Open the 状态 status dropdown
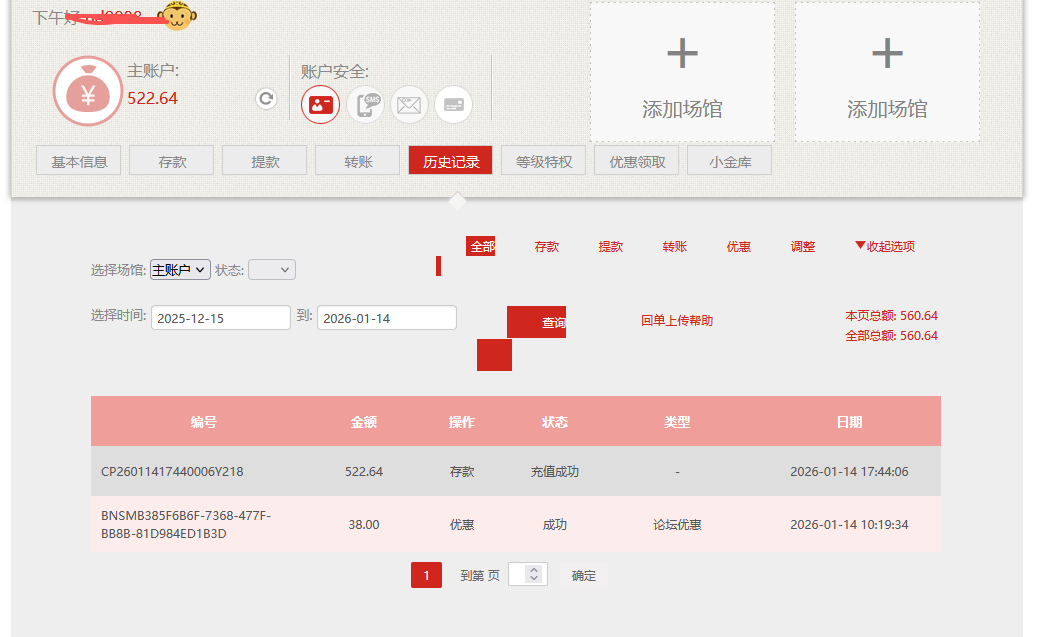Viewport: 1058px width, 637px height. [x=271, y=269]
